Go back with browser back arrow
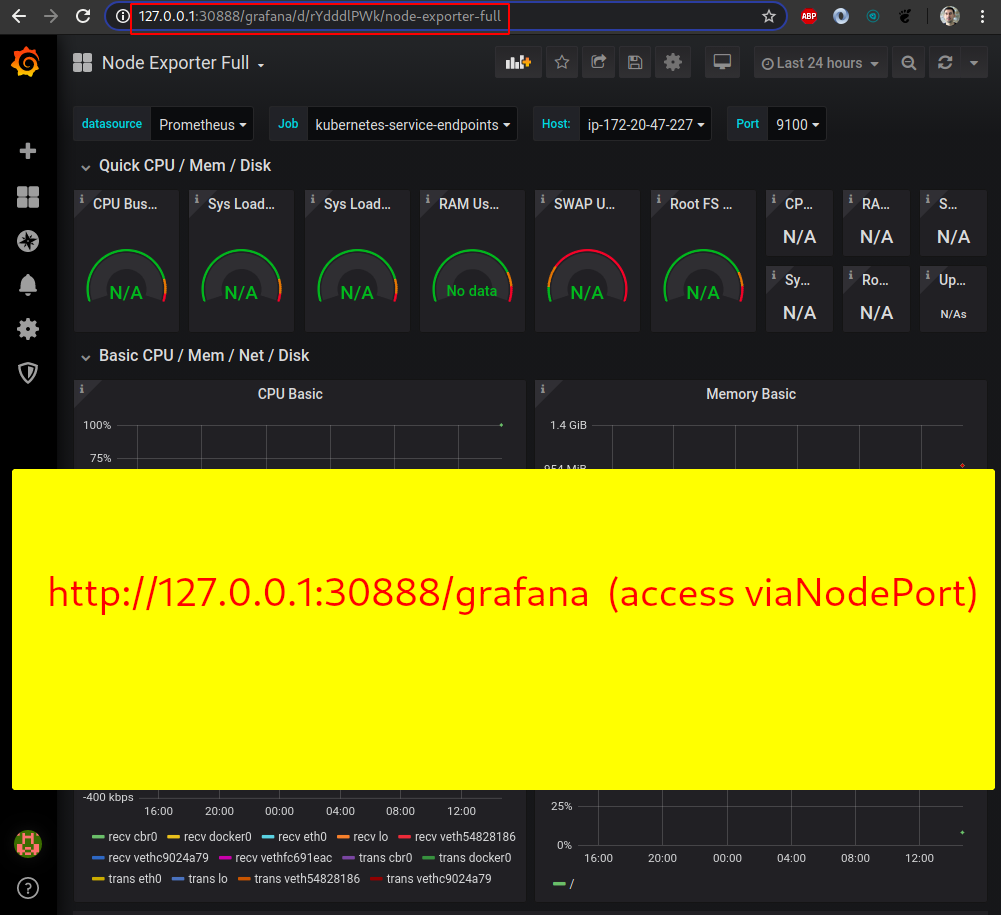 click(x=19, y=16)
